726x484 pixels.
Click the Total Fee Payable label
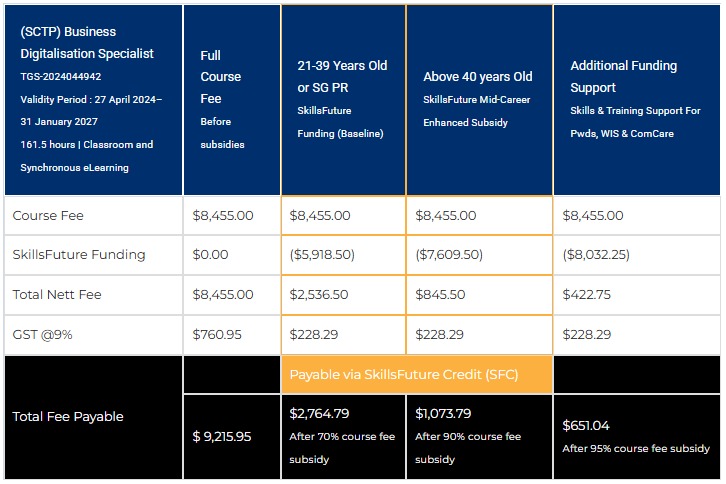(x=68, y=416)
